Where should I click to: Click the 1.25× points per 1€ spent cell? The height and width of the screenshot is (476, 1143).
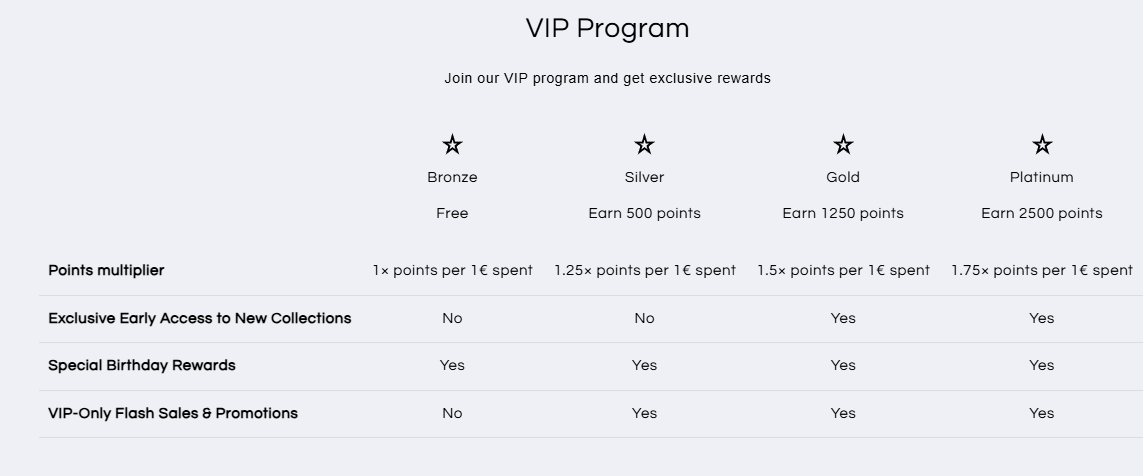coord(644,270)
